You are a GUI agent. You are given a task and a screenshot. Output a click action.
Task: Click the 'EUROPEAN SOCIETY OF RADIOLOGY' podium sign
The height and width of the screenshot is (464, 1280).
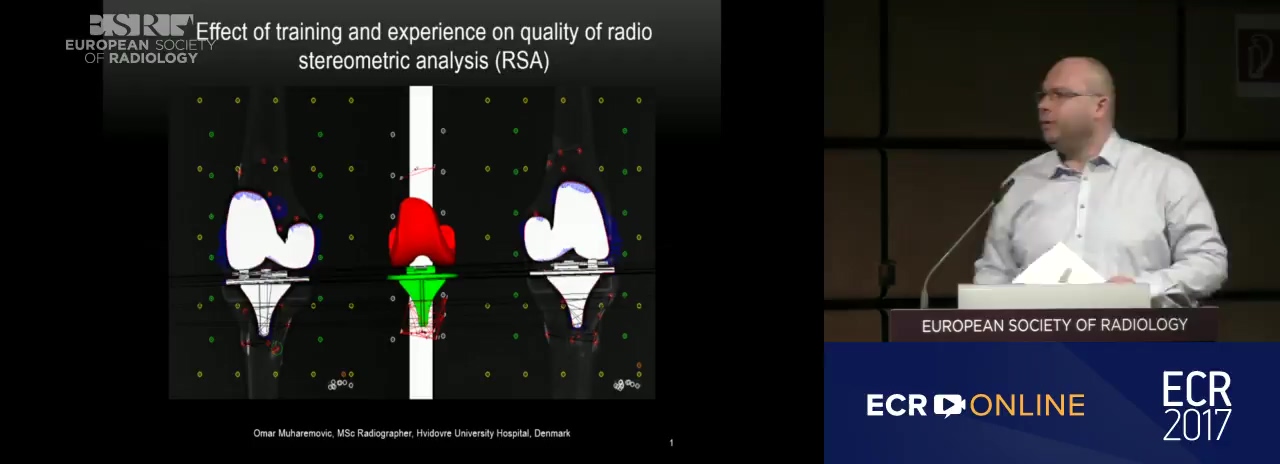(x=1054, y=325)
